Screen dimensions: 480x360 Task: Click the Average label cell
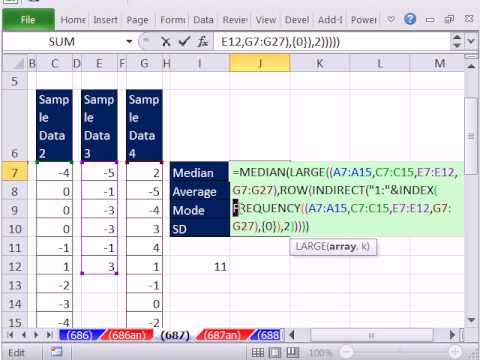click(199, 191)
